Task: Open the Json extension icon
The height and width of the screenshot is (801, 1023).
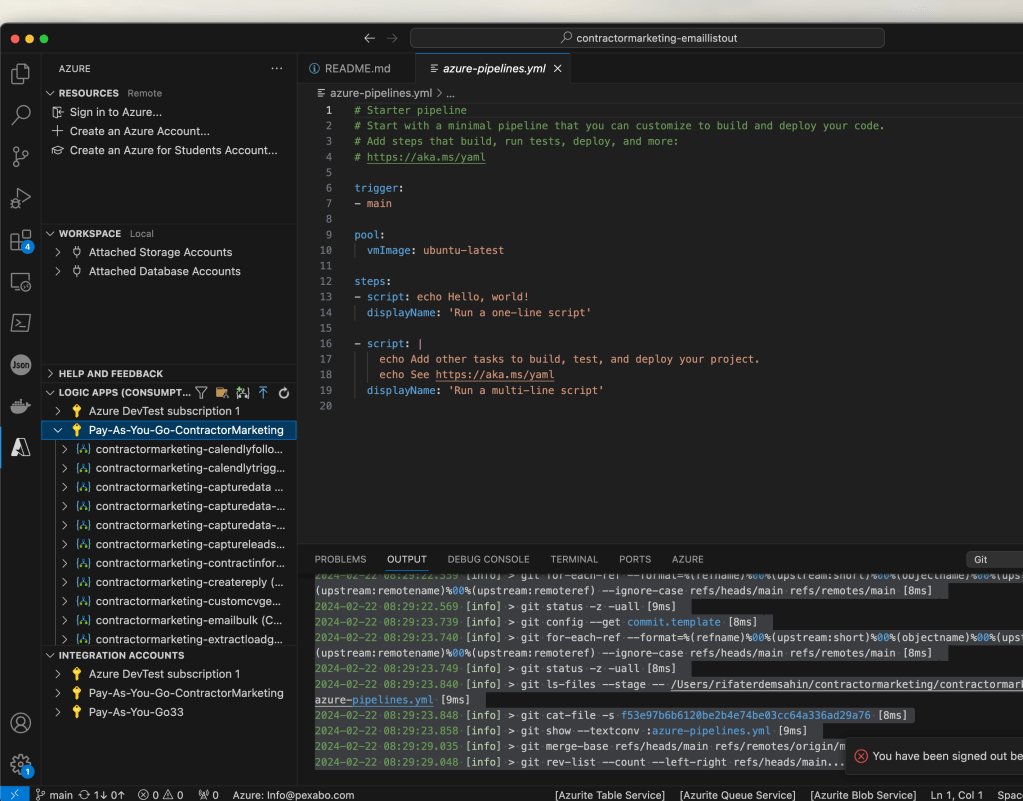Action: (x=20, y=365)
